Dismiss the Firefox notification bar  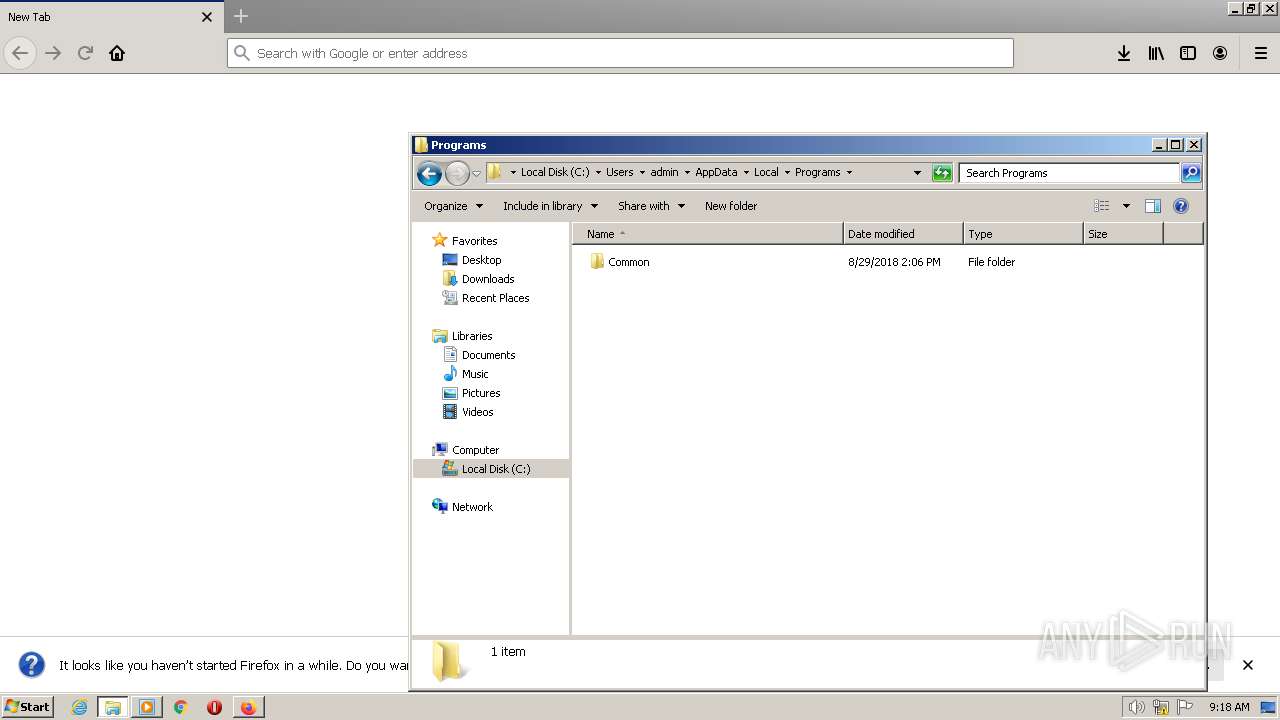tap(1248, 665)
